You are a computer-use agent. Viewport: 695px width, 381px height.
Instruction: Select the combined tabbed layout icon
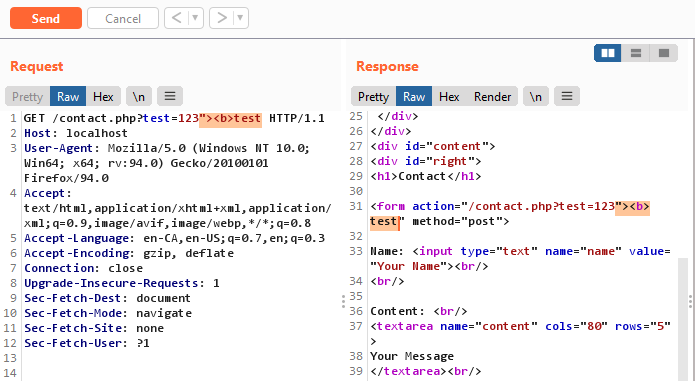click(x=664, y=53)
